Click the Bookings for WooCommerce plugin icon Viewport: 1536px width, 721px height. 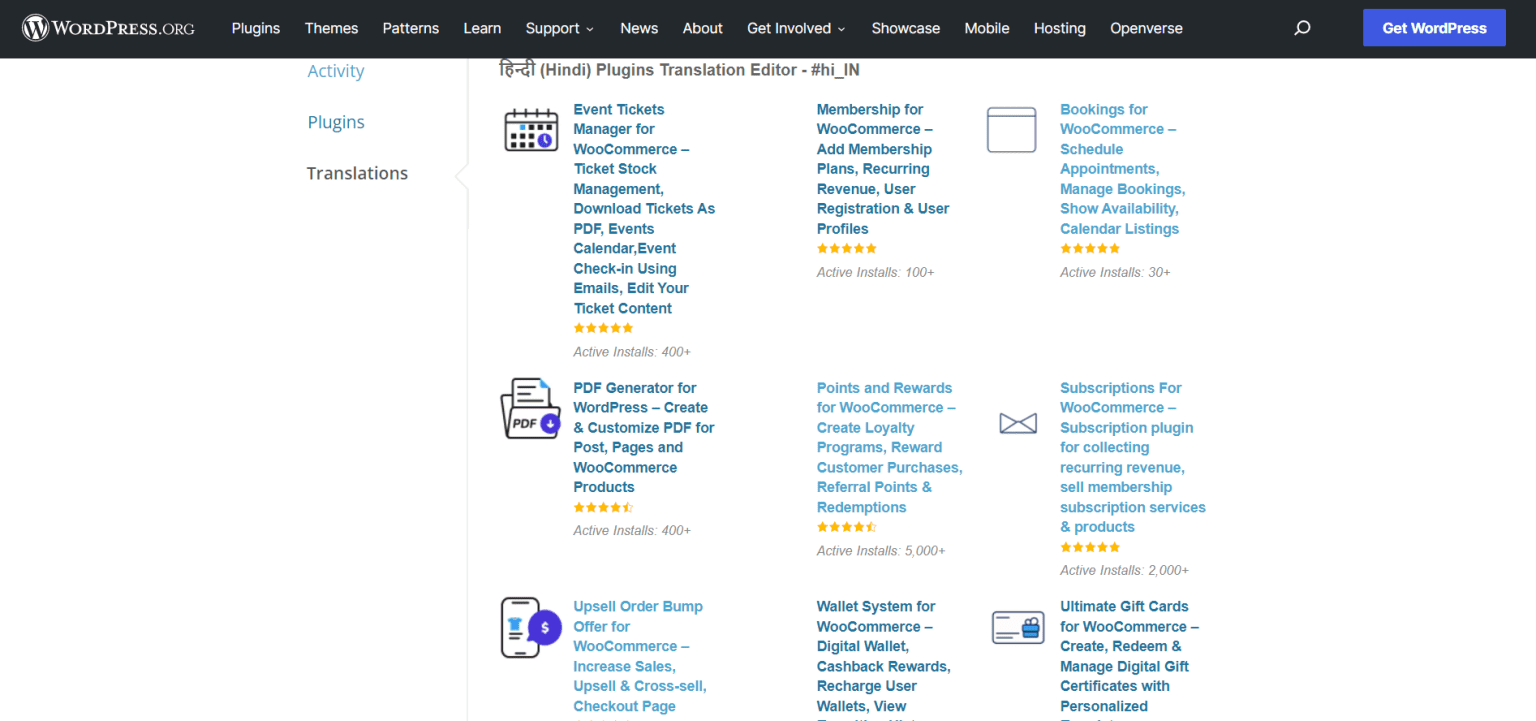[x=1011, y=129]
